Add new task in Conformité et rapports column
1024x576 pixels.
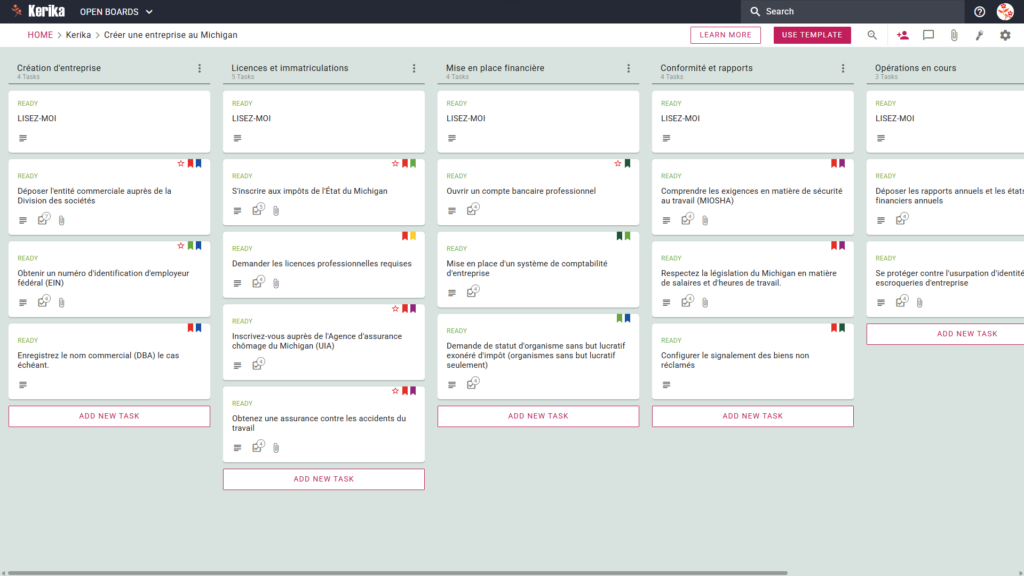pyautogui.click(x=752, y=416)
